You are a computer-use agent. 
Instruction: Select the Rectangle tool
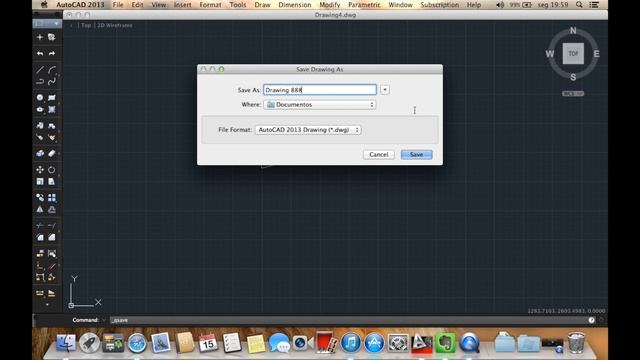click(52, 98)
